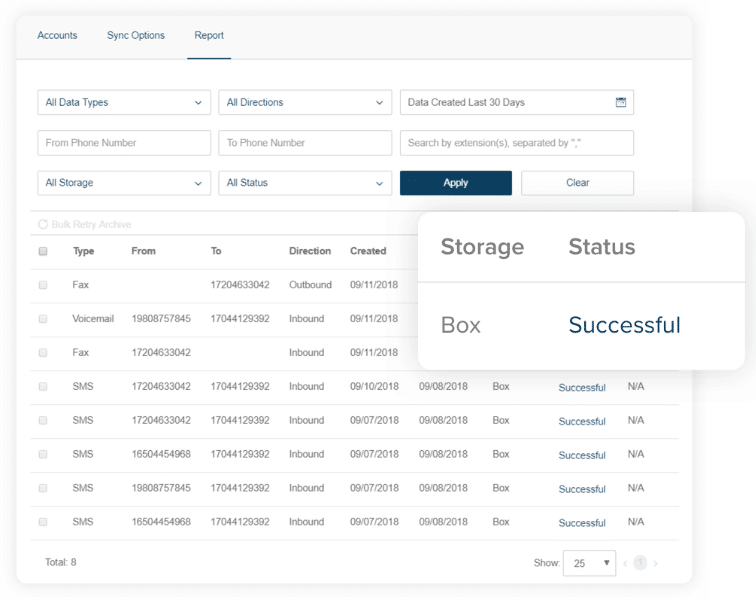Open the calendar icon in date filter
Screen dimensions: 756x613
620,102
